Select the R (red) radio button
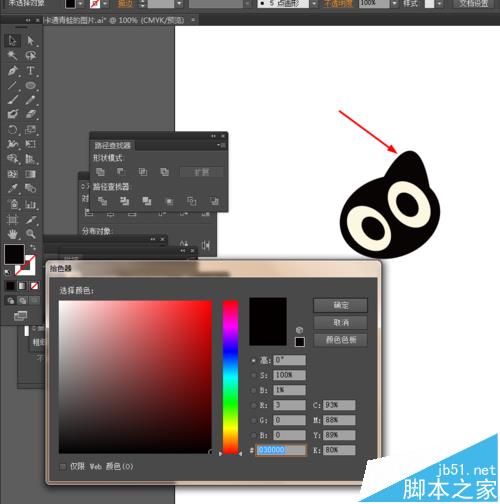Image resolution: width=500 pixels, height=504 pixels. [254, 405]
